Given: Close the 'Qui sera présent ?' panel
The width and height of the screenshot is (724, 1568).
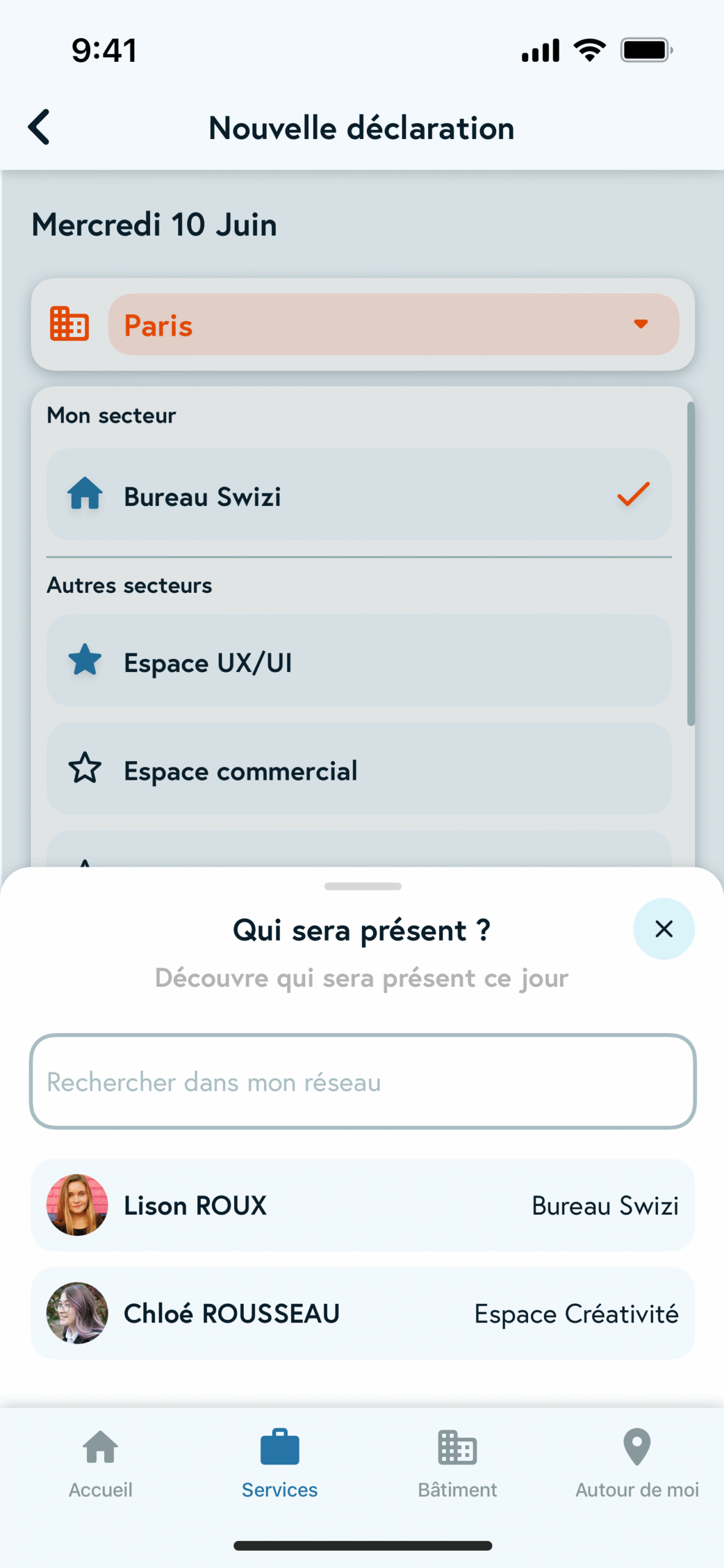Looking at the screenshot, I should 663,929.
